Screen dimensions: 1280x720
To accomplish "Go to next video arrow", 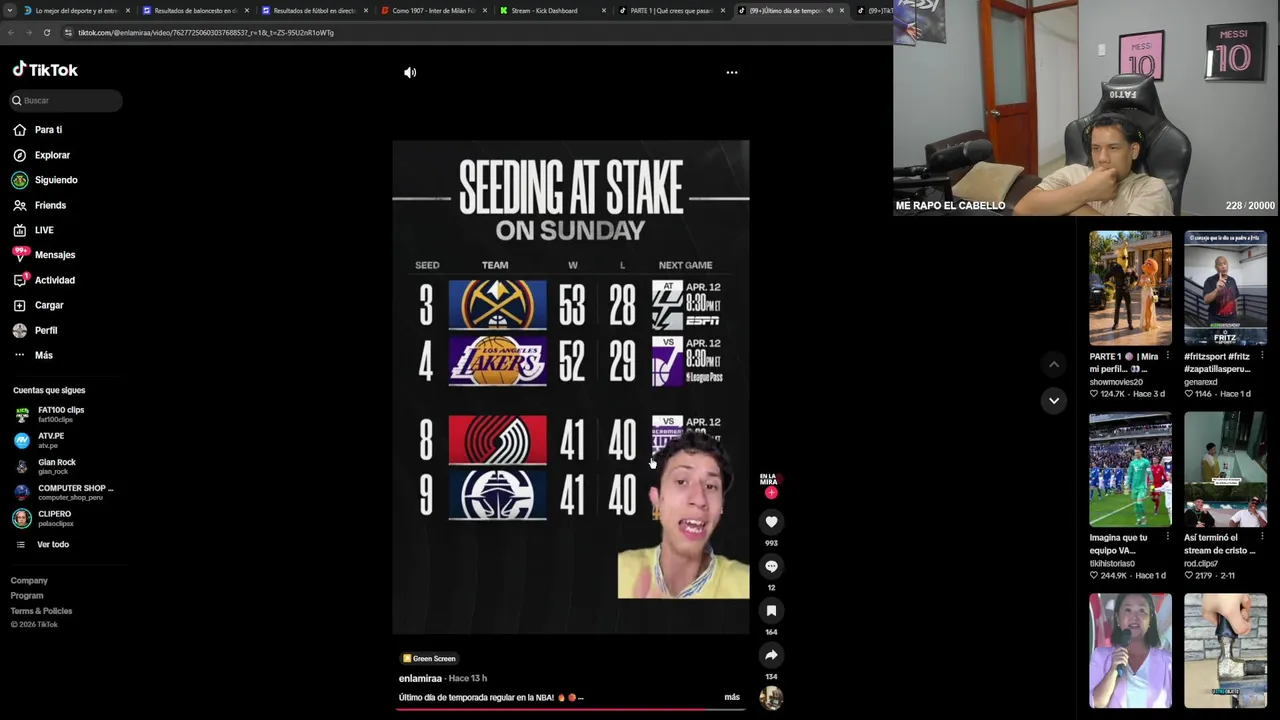I will (x=1054, y=400).
